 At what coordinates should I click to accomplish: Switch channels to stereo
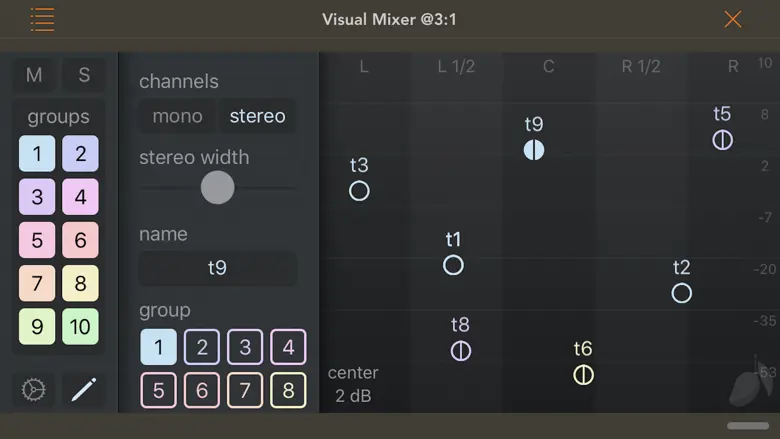257,116
